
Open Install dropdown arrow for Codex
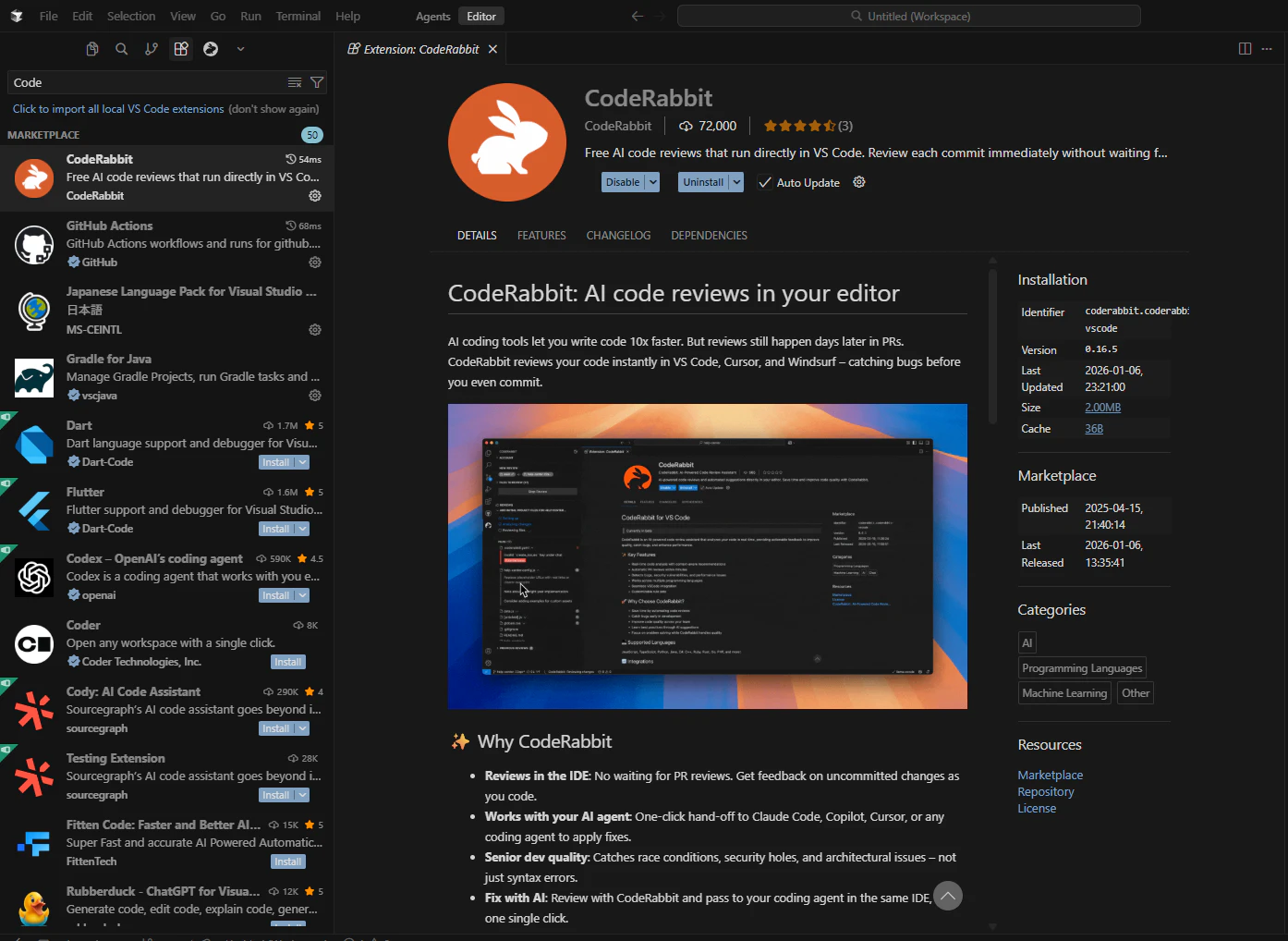click(x=302, y=595)
